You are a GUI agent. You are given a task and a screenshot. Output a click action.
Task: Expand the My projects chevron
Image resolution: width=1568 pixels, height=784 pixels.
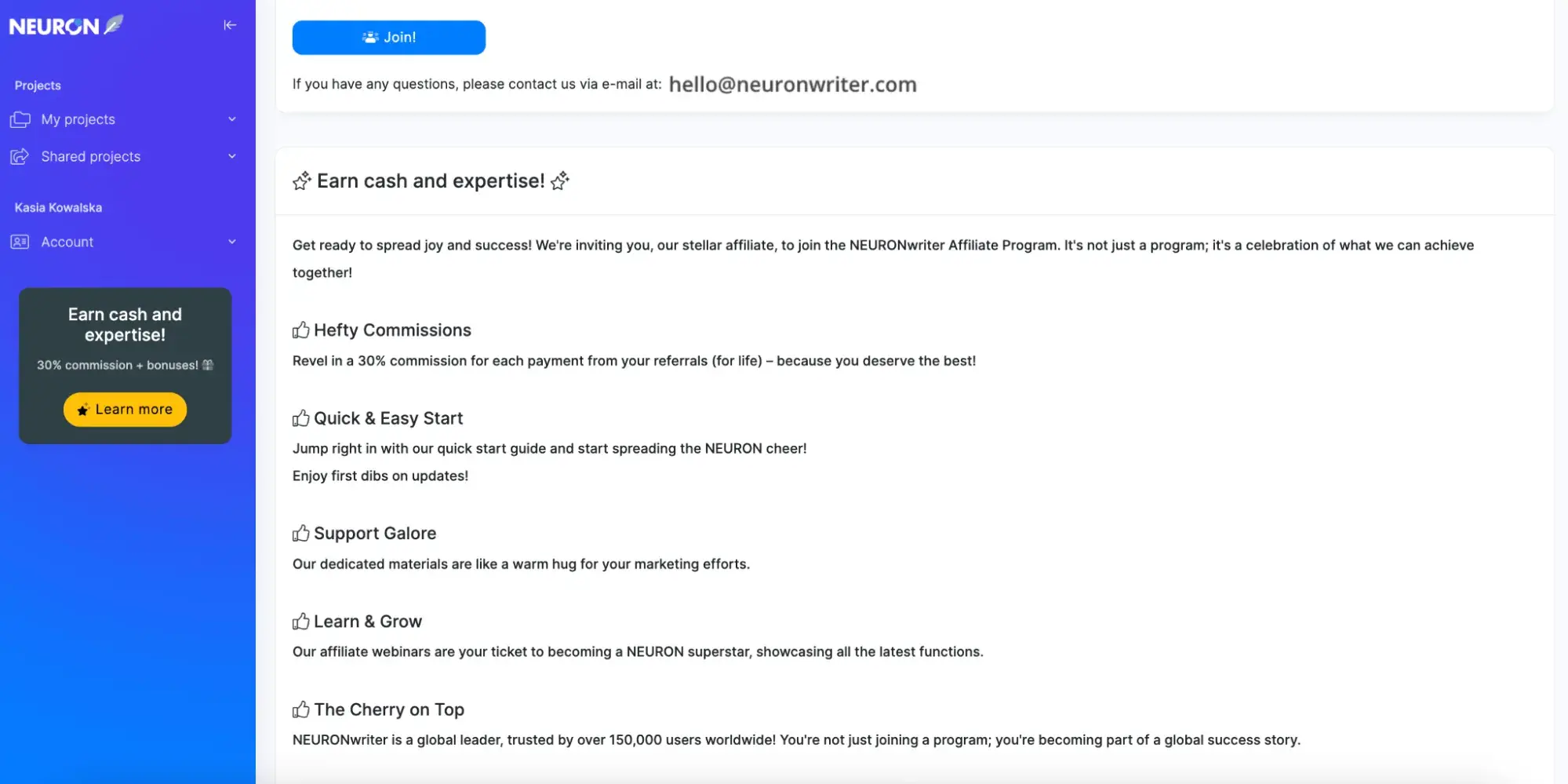[x=232, y=119]
